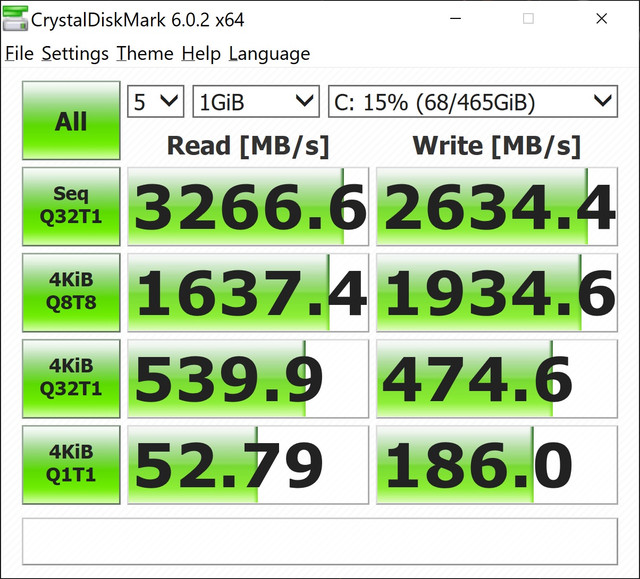Image resolution: width=640 pixels, height=579 pixels.
Task: Click the empty comment field at the bottom
Action: click(320, 541)
